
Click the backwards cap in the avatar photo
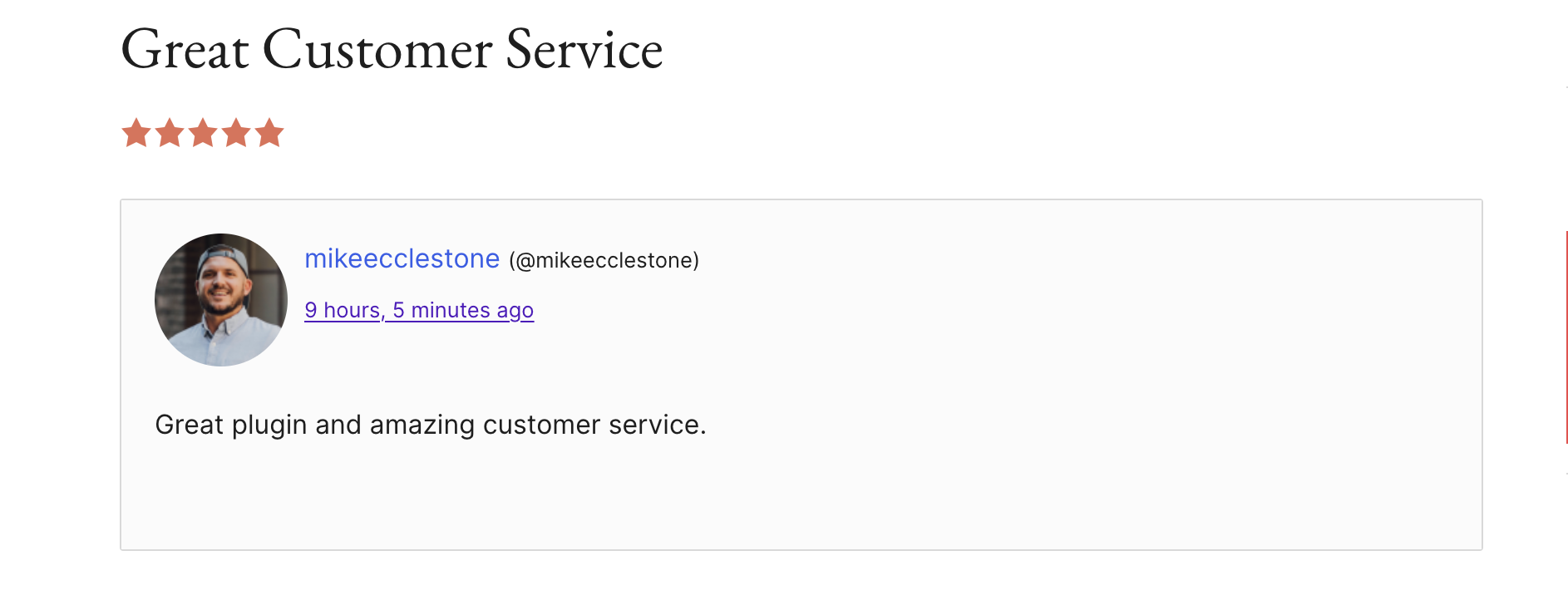(x=224, y=255)
